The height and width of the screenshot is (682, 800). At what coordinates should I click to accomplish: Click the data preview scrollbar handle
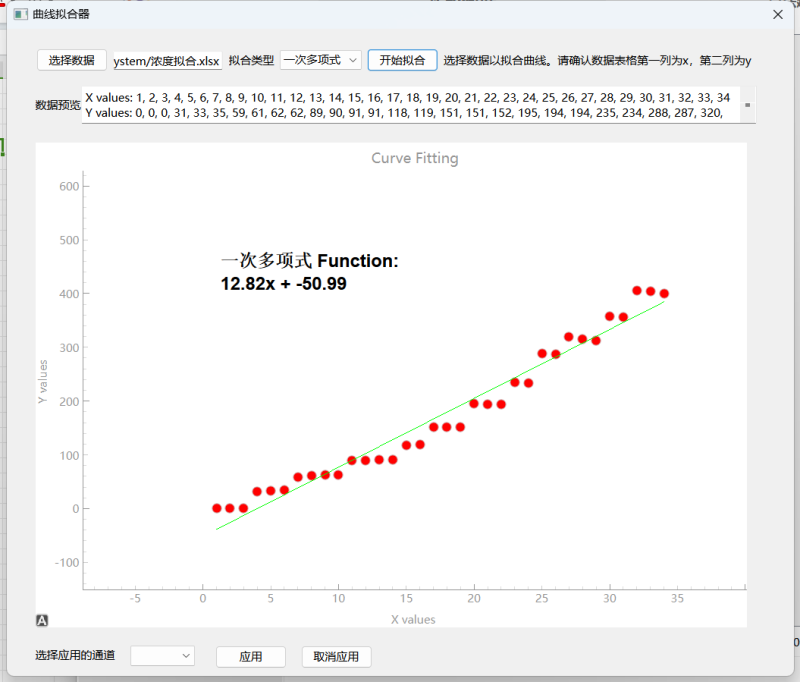click(x=747, y=105)
